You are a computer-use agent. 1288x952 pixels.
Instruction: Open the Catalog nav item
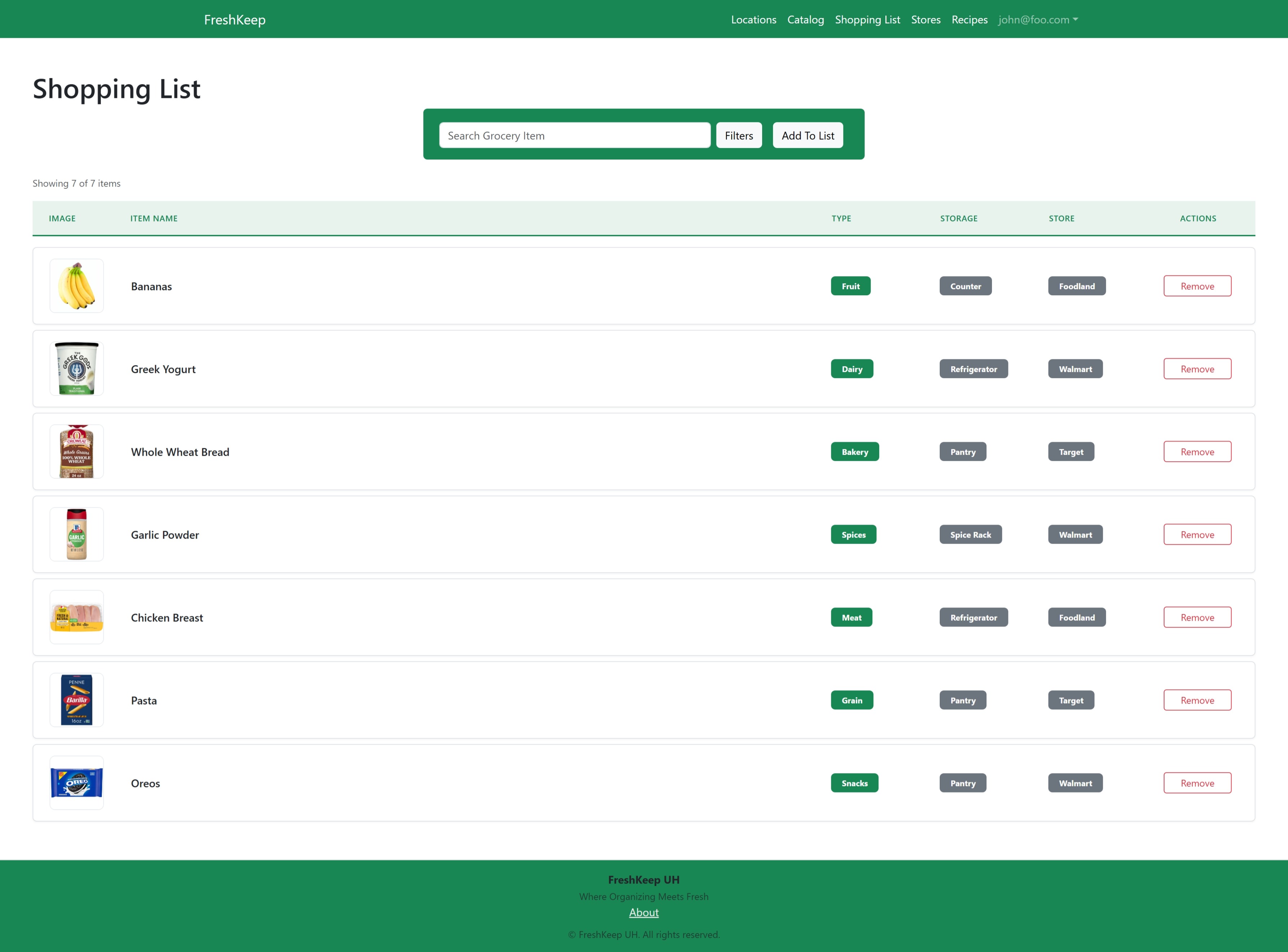pyautogui.click(x=805, y=19)
